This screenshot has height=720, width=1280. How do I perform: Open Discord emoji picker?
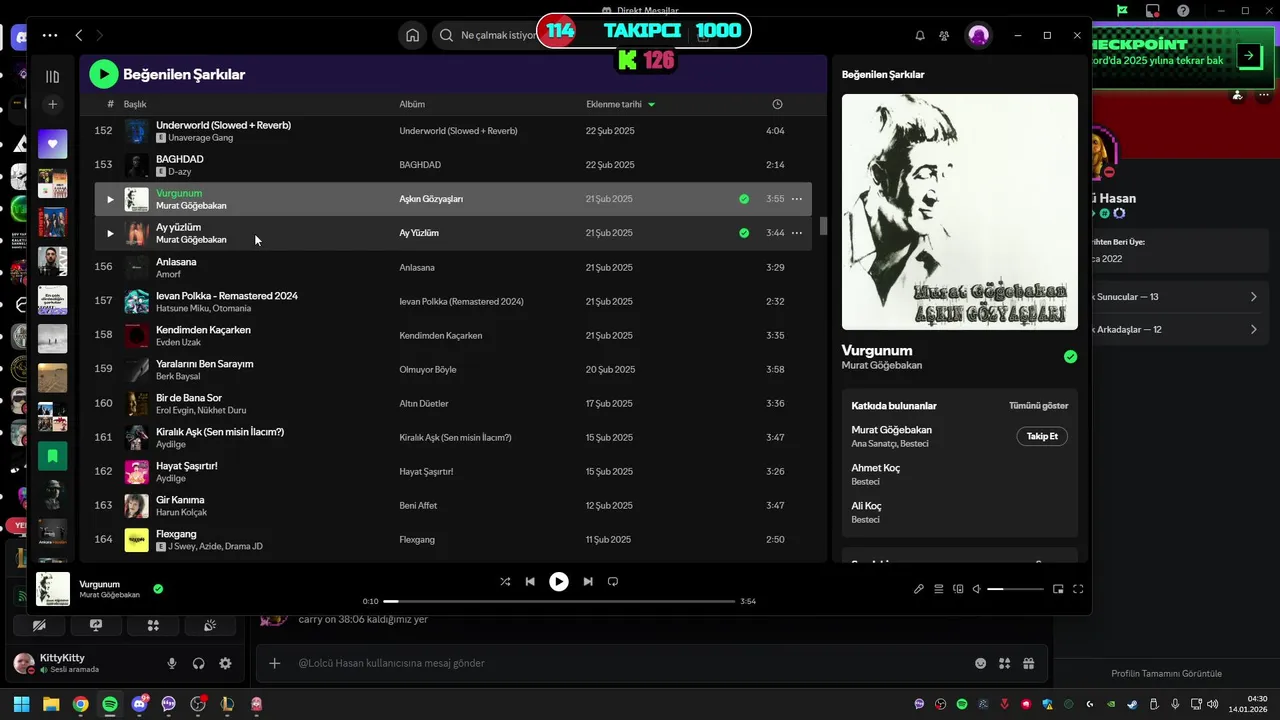(x=980, y=663)
